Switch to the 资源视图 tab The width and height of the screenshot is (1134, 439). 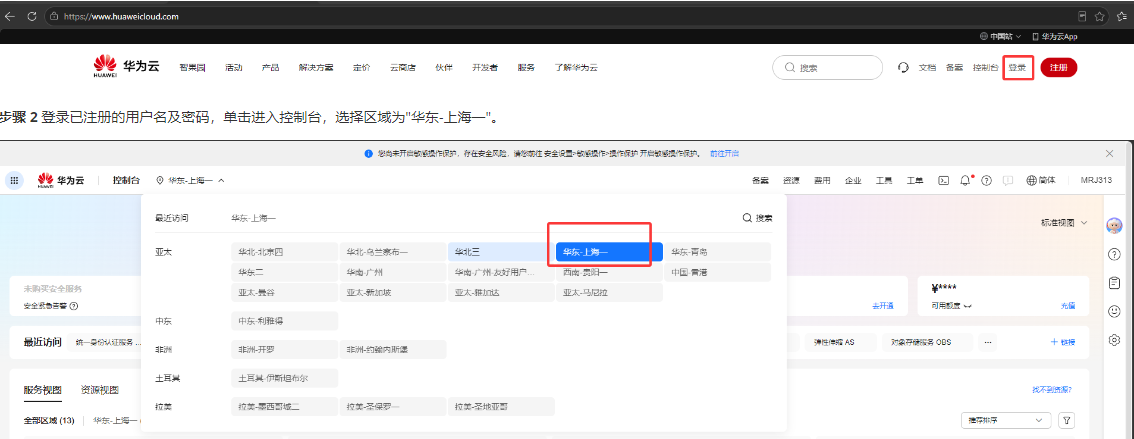pyautogui.click(x=100, y=391)
